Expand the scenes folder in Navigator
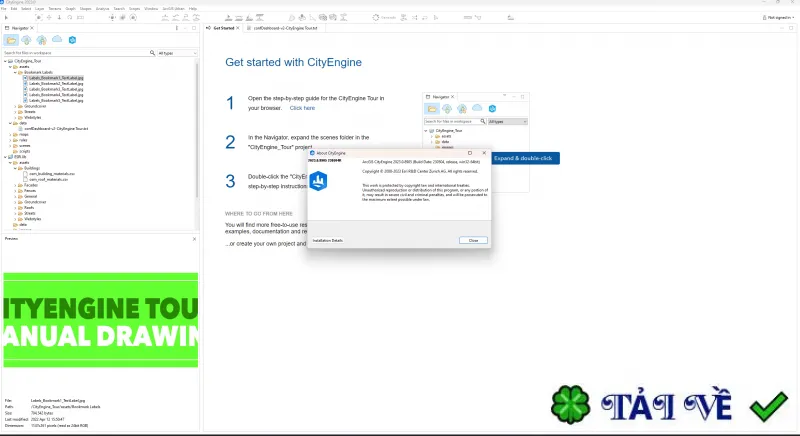This screenshot has width=800, height=436. [10, 146]
